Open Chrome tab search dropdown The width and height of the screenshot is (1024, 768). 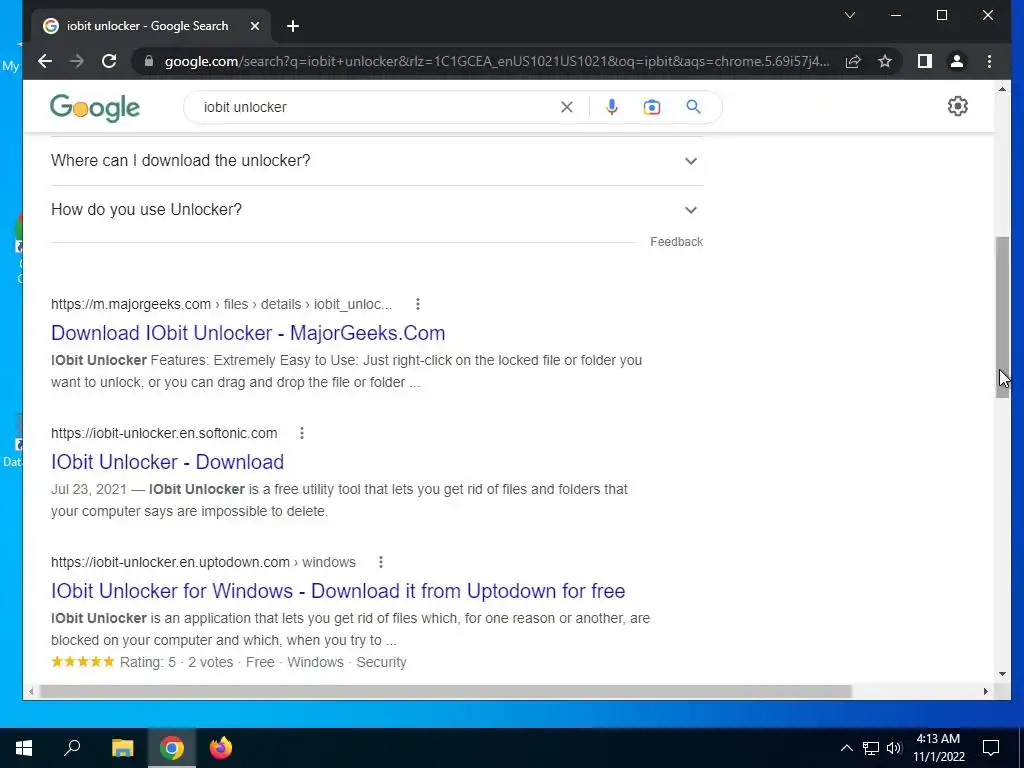point(850,15)
